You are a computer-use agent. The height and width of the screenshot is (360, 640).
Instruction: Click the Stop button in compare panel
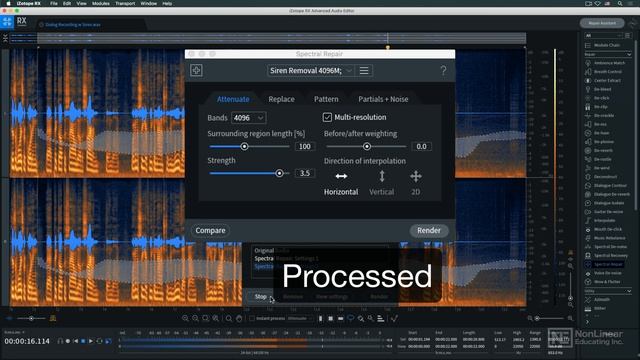[x=260, y=297]
